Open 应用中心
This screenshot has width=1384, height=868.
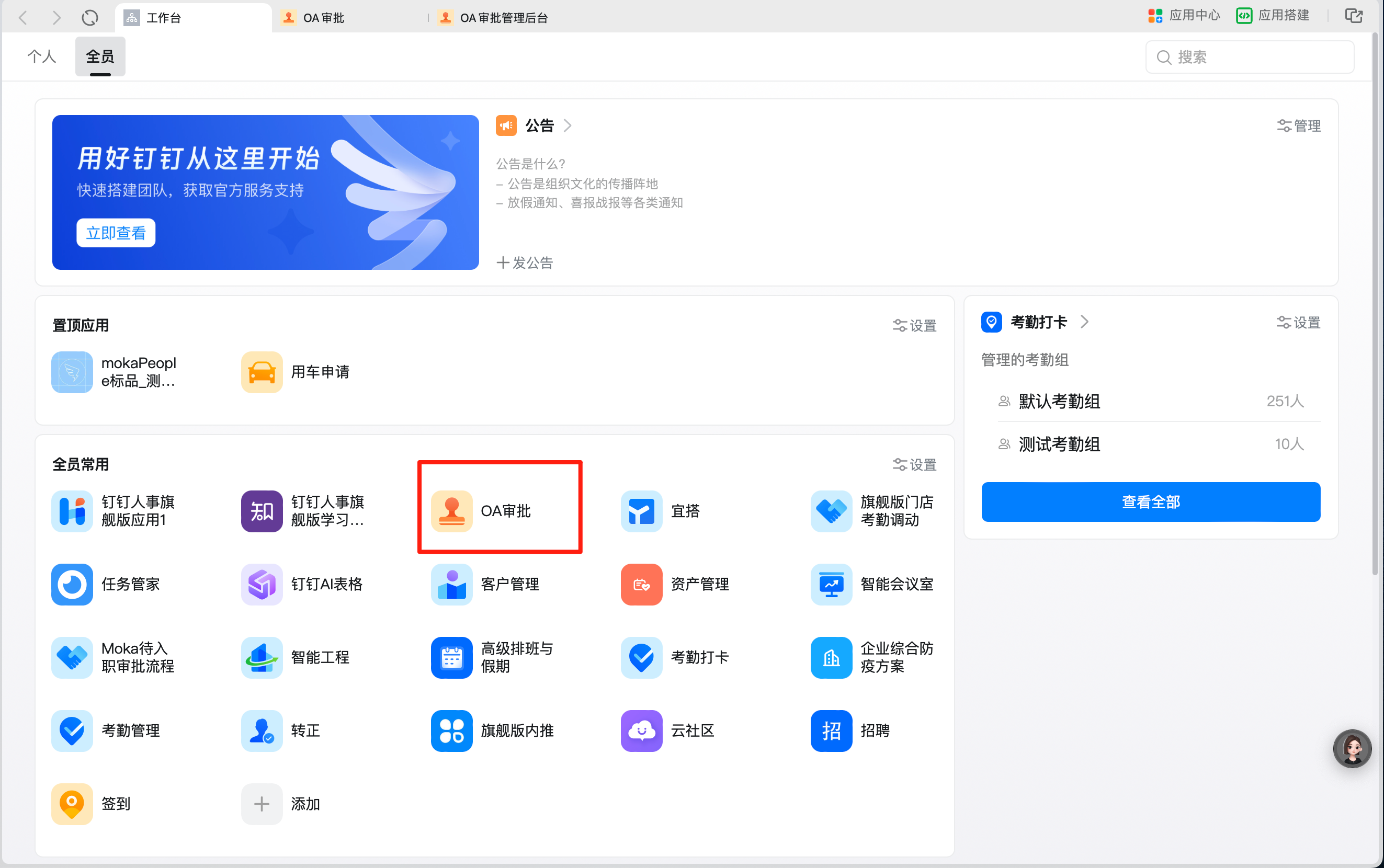(x=1184, y=16)
